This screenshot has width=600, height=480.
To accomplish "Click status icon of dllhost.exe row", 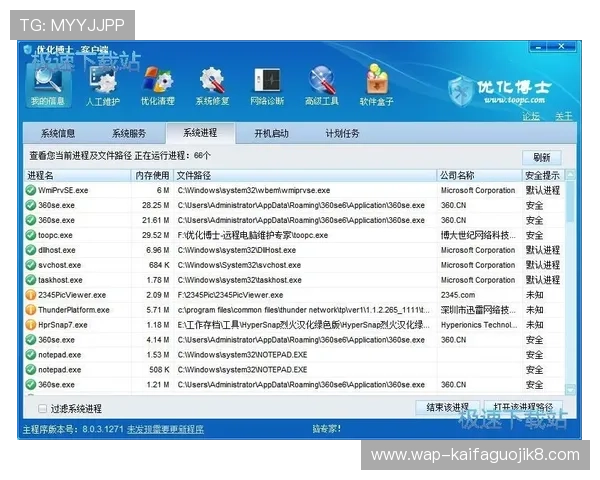I will [x=31, y=250].
